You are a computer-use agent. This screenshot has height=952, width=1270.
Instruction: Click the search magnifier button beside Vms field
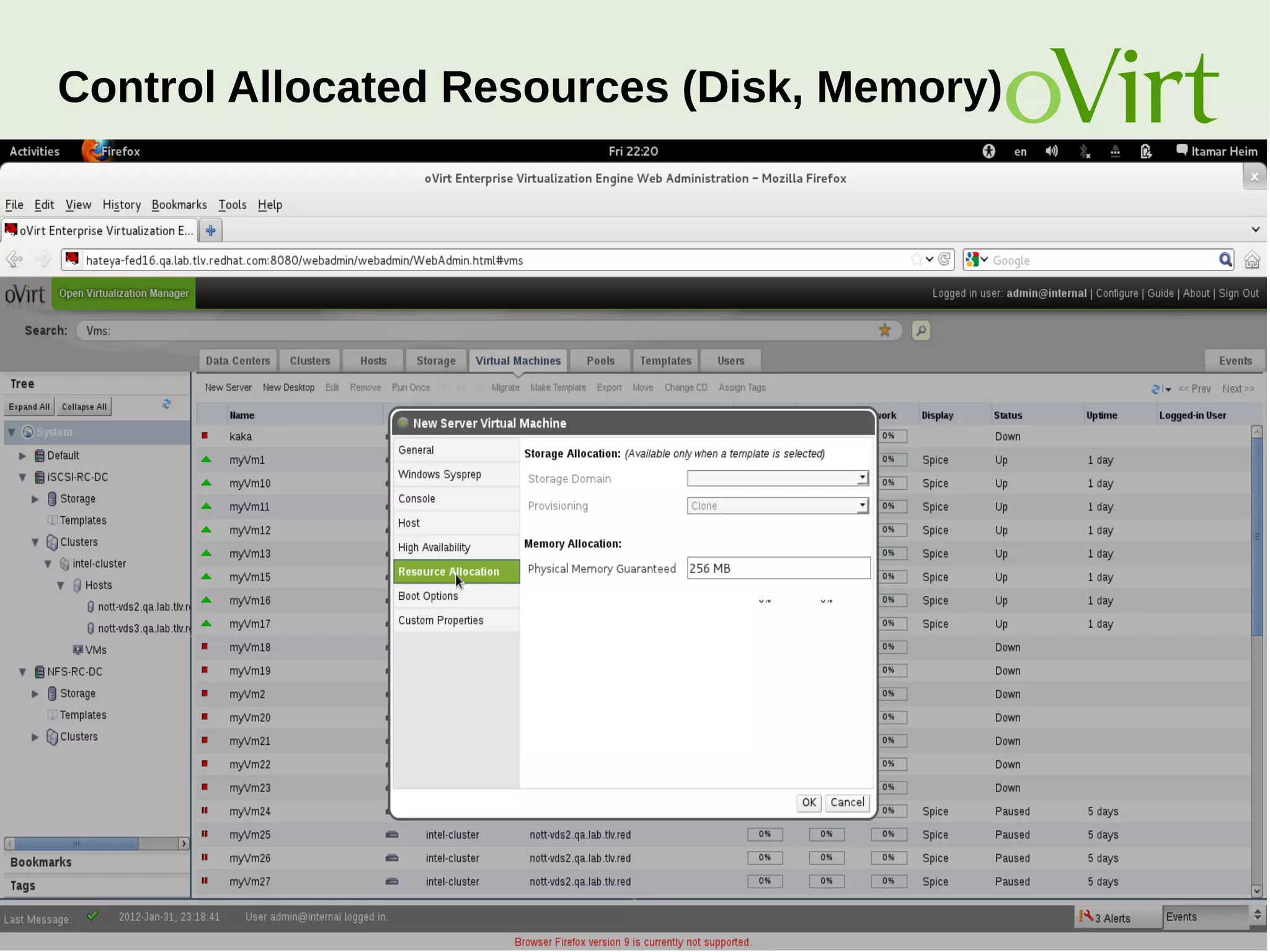tap(921, 331)
